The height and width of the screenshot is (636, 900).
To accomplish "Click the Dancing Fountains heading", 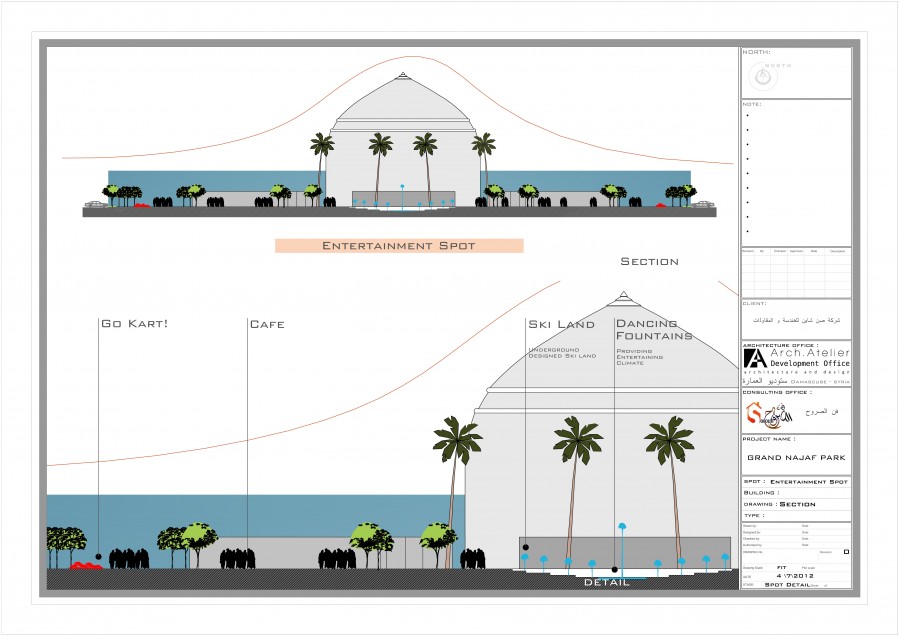I will point(654,330).
